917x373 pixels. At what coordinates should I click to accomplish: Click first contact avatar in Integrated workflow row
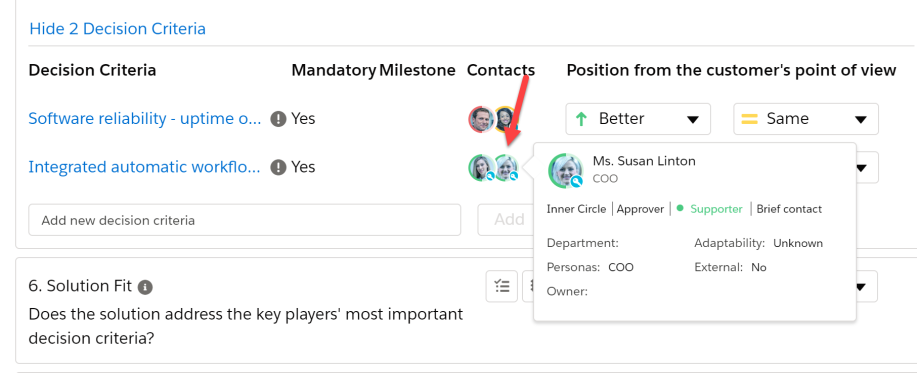coord(481,168)
